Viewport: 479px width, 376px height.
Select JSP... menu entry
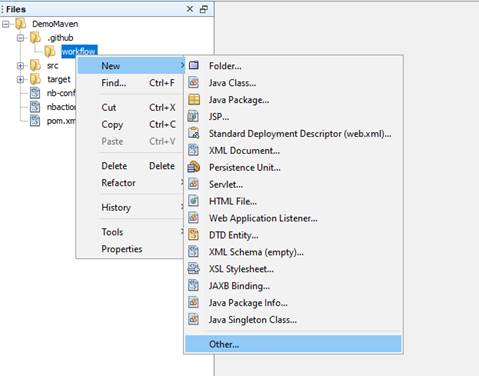293,117
